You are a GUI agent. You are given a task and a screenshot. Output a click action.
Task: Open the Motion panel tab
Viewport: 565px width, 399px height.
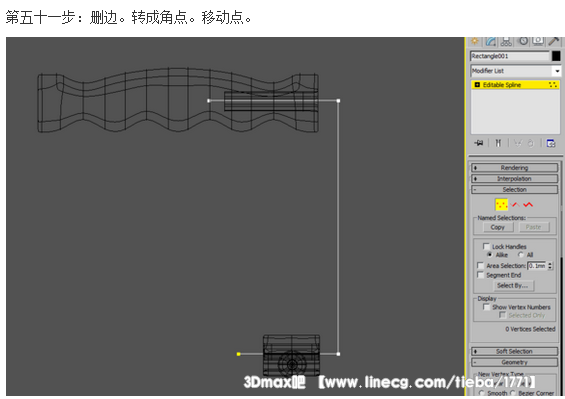[522, 41]
